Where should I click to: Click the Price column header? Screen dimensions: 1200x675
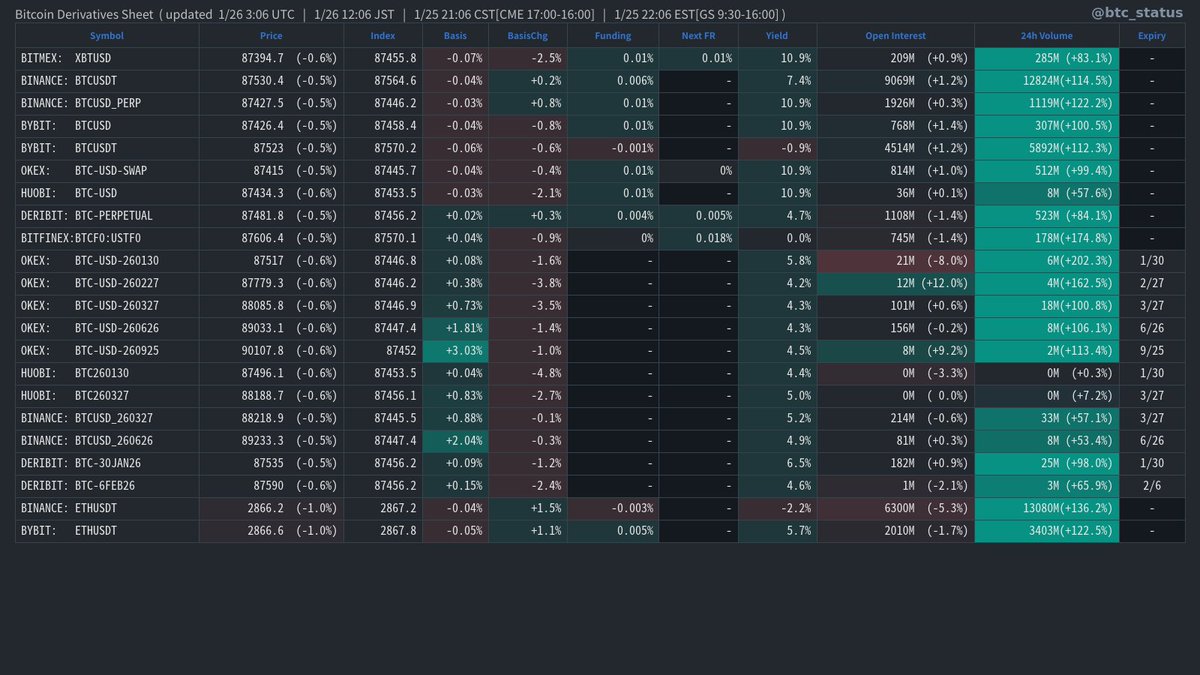pos(271,36)
